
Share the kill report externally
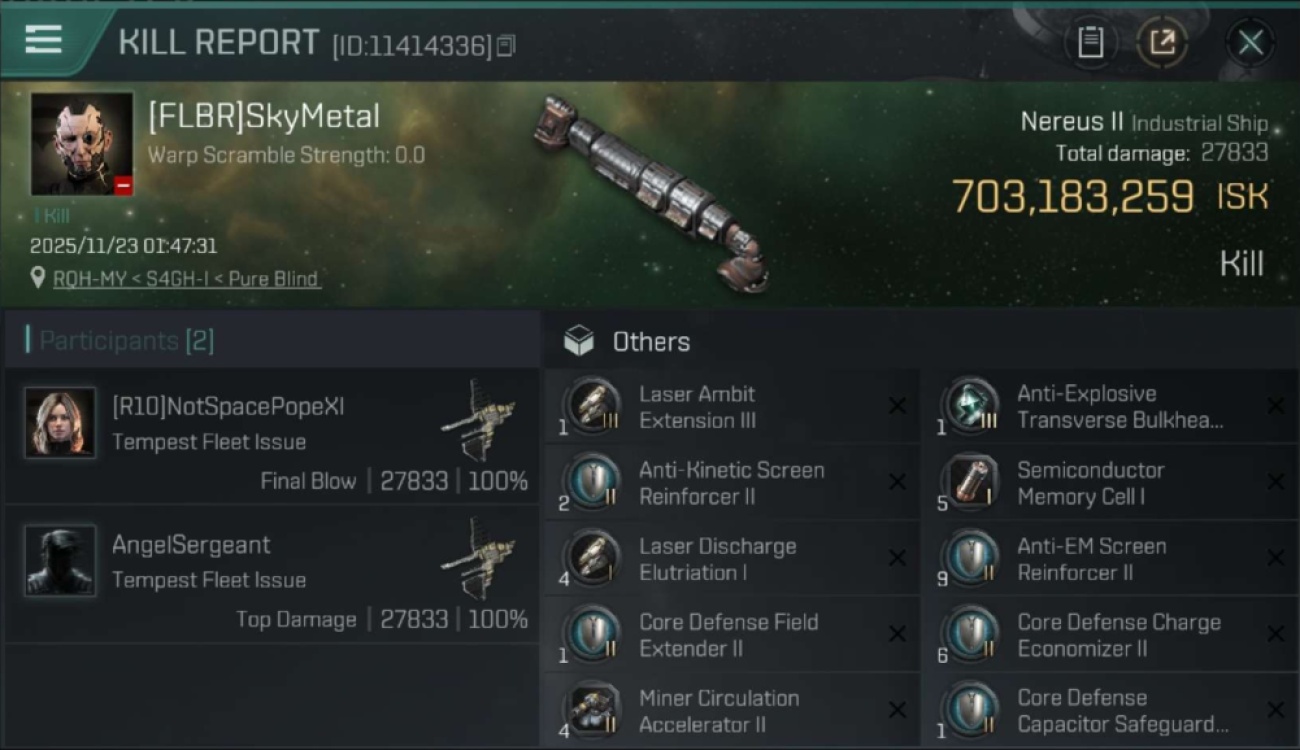(1162, 43)
